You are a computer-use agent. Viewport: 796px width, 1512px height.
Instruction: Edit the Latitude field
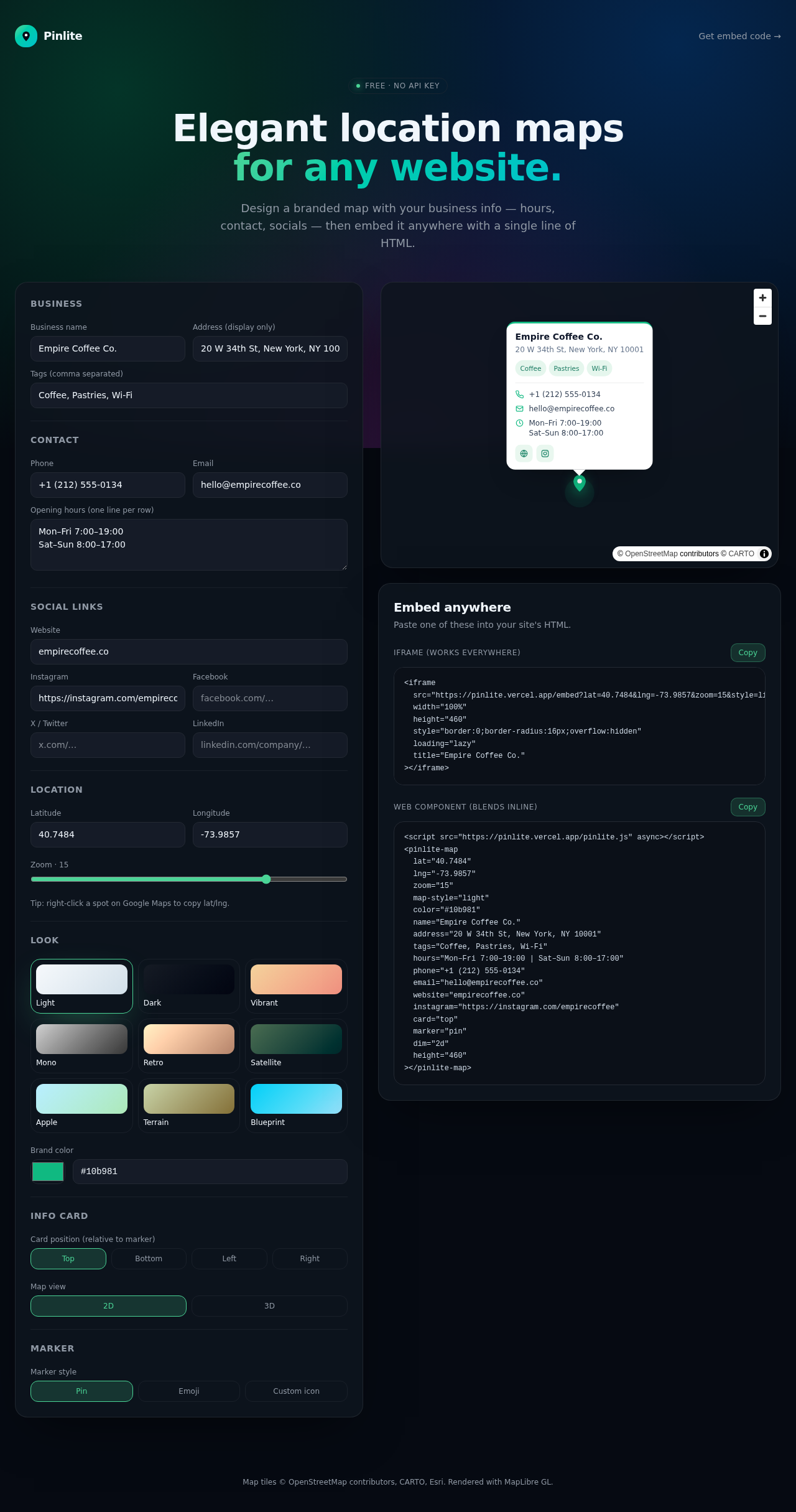tap(108, 834)
